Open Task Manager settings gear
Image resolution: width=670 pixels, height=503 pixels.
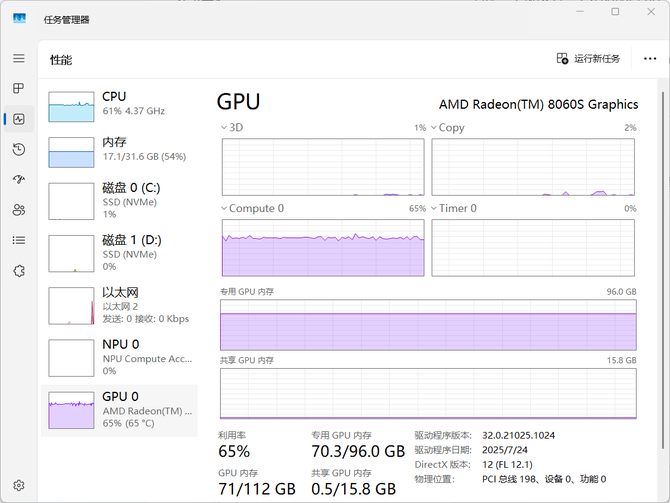coord(18,486)
